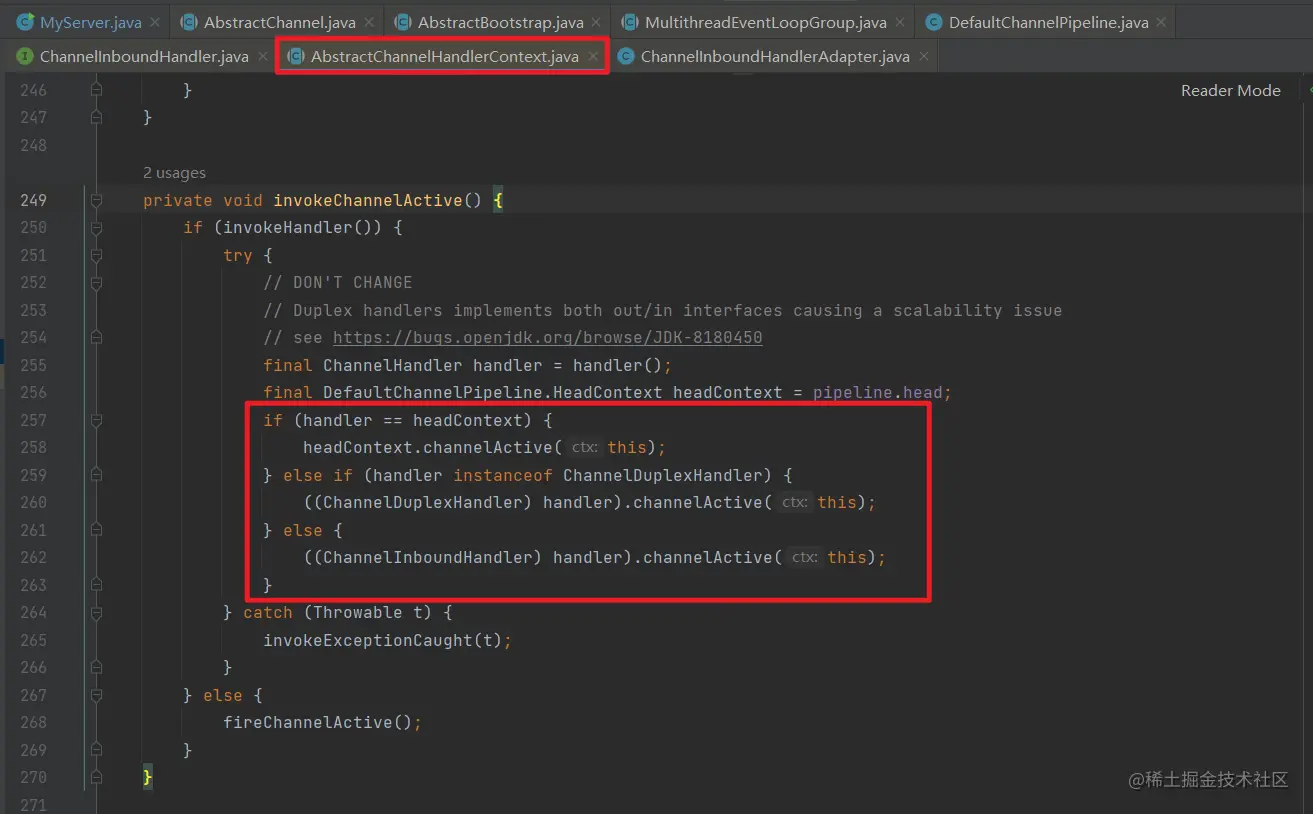Collapse the catch block at line 264
Viewport: 1313px width, 814px height.
point(97,612)
